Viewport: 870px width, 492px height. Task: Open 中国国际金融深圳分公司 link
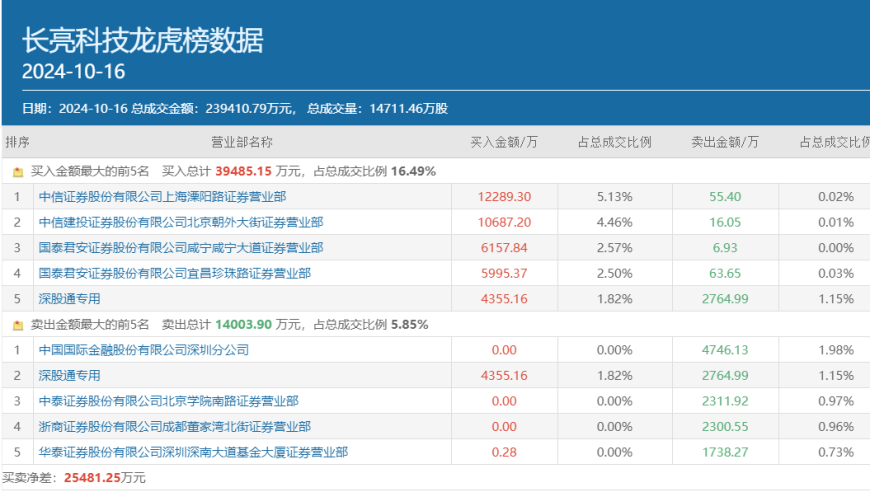pos(144,350)
